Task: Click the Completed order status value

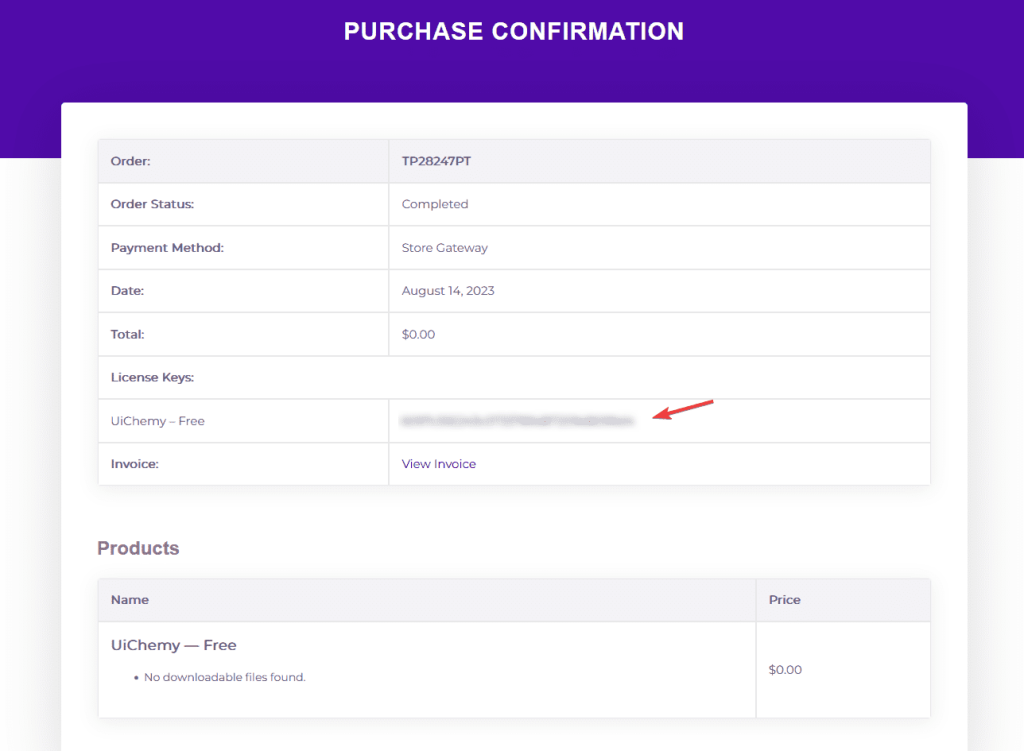Action: (x=435, y=204)
